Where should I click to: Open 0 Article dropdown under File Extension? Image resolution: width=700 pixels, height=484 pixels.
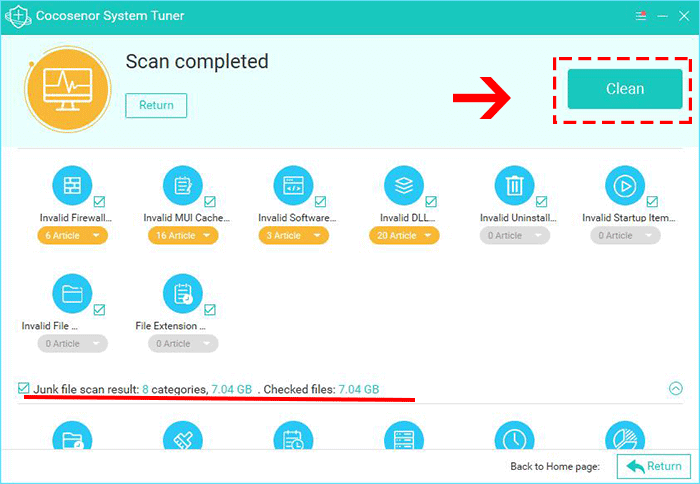click(x=183, y=343)
